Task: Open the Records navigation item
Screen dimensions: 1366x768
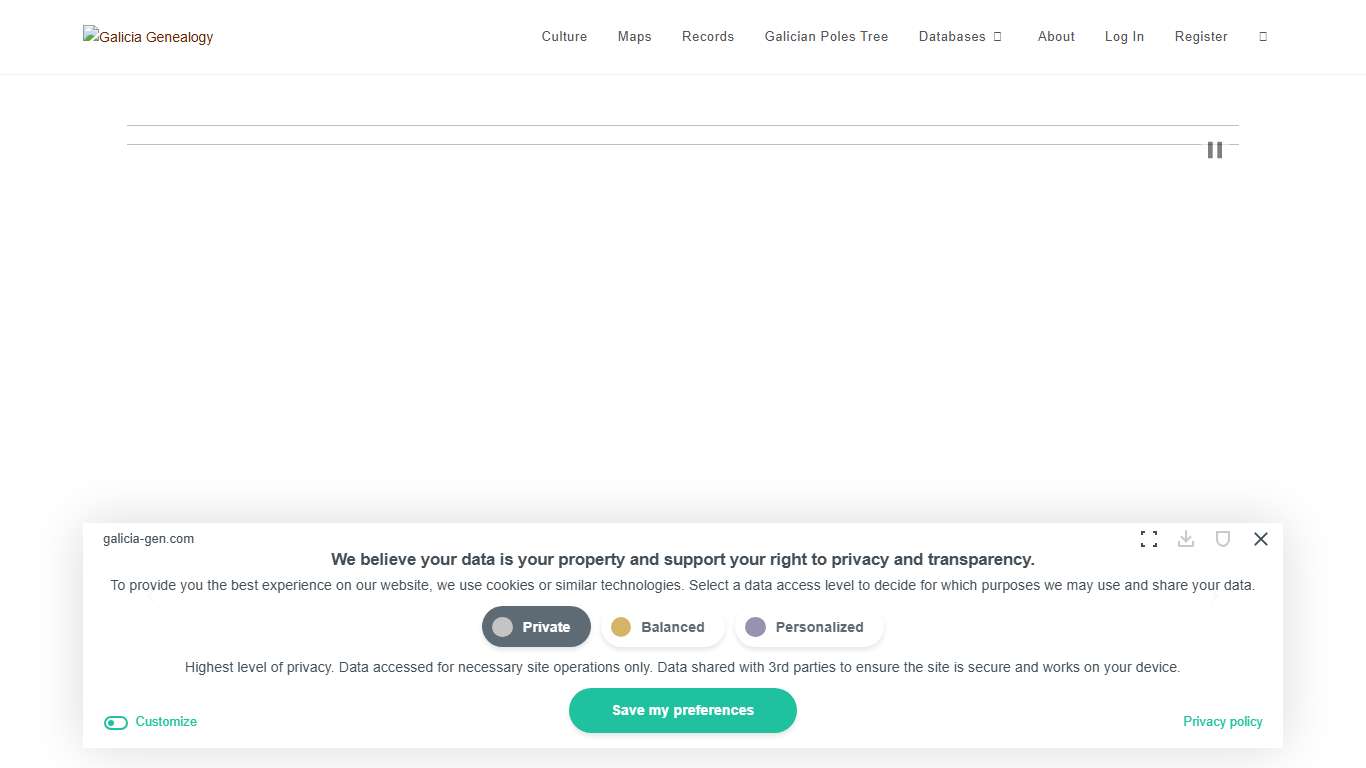Action: 707,37
